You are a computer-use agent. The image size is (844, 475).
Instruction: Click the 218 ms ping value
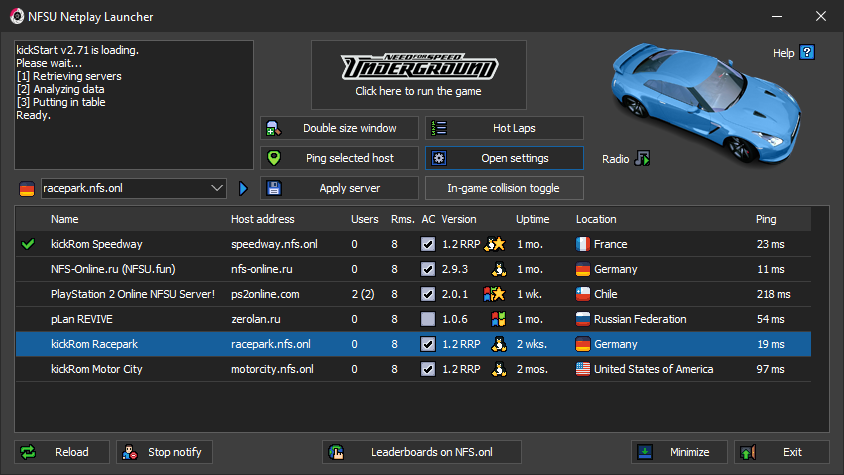[x=773, y=294]
